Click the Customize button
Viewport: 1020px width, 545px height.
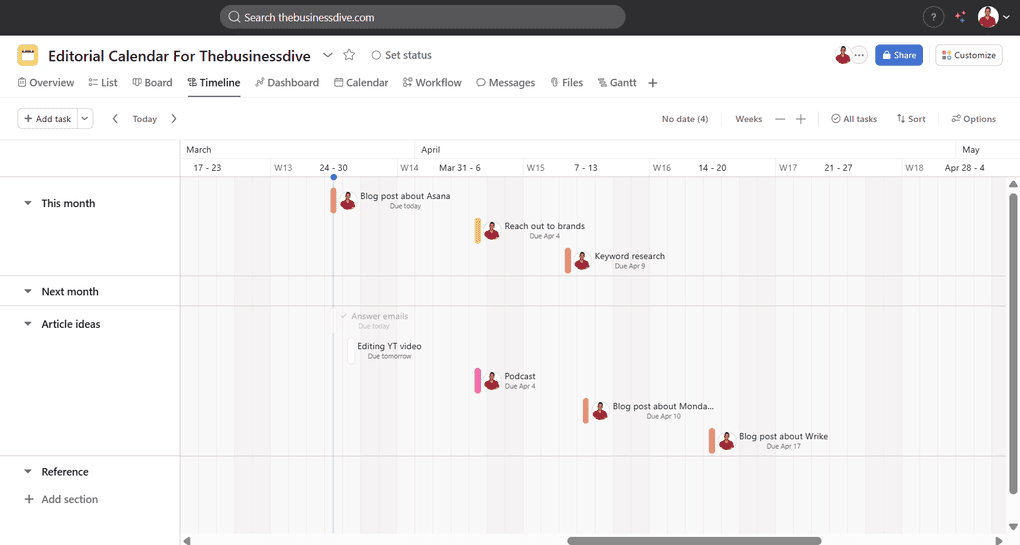969,55
